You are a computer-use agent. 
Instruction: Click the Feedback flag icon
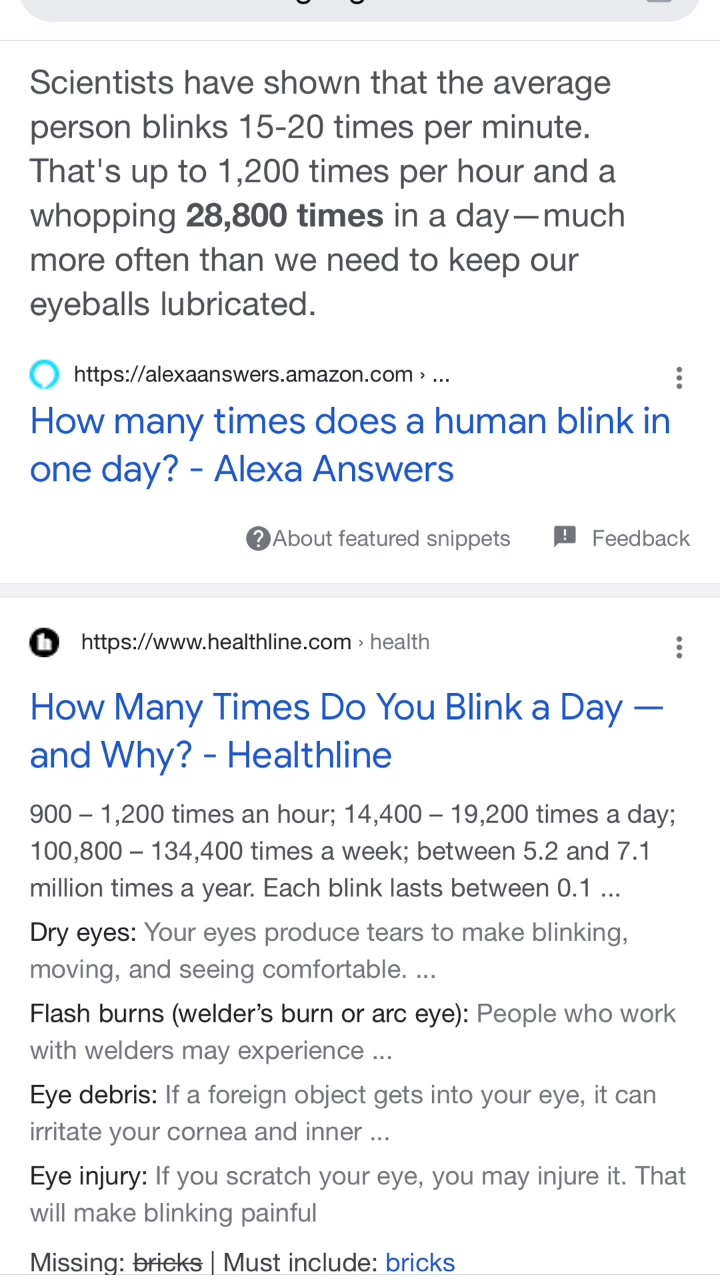565,537
